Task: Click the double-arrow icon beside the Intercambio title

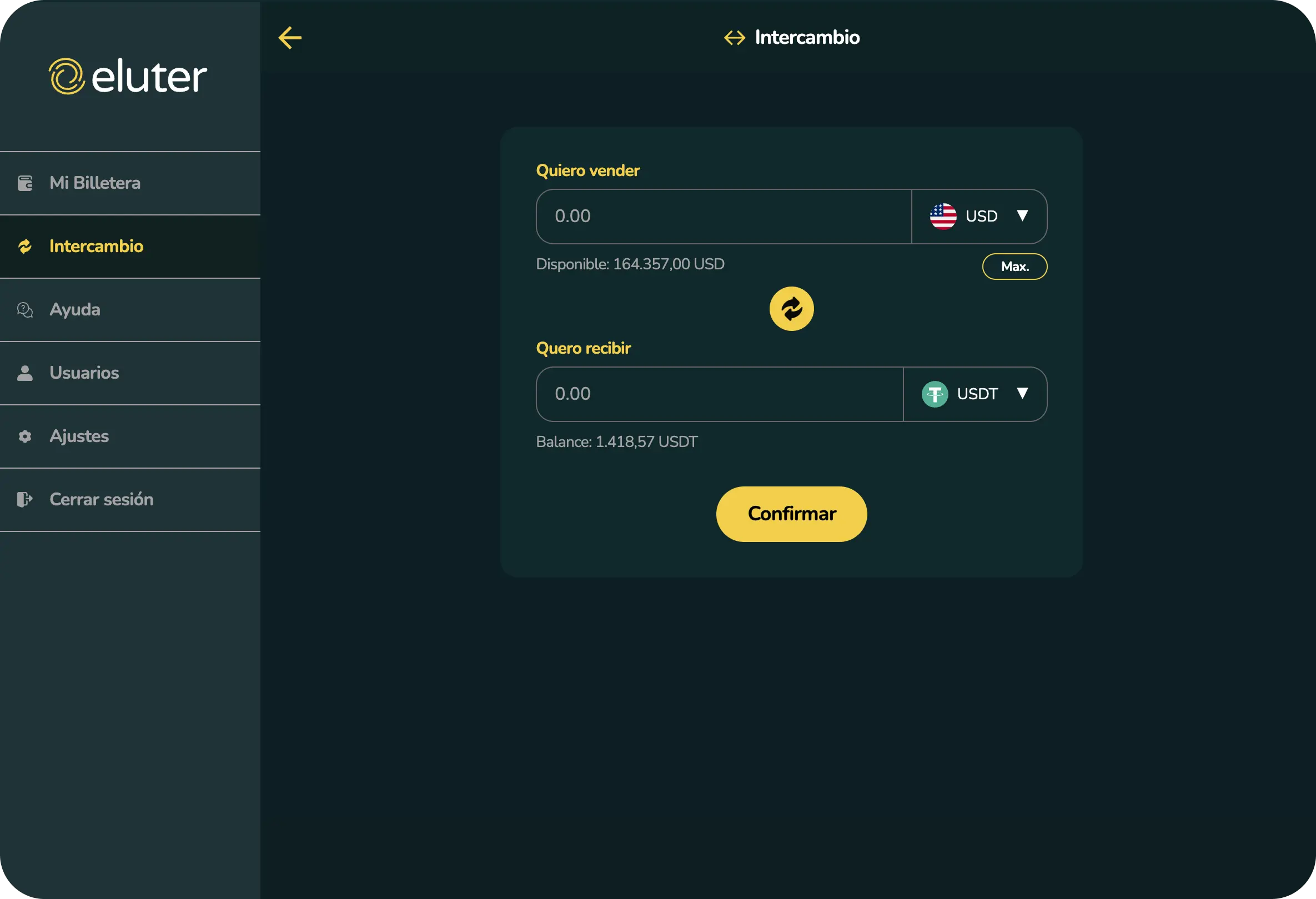Action: [735, 38]
